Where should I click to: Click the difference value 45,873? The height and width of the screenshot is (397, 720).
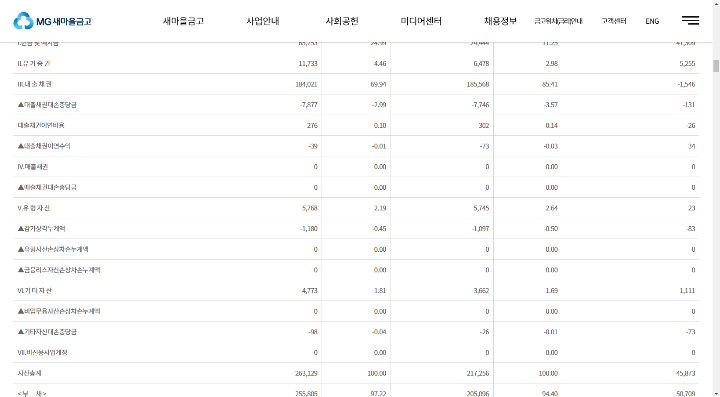point(686,373)
